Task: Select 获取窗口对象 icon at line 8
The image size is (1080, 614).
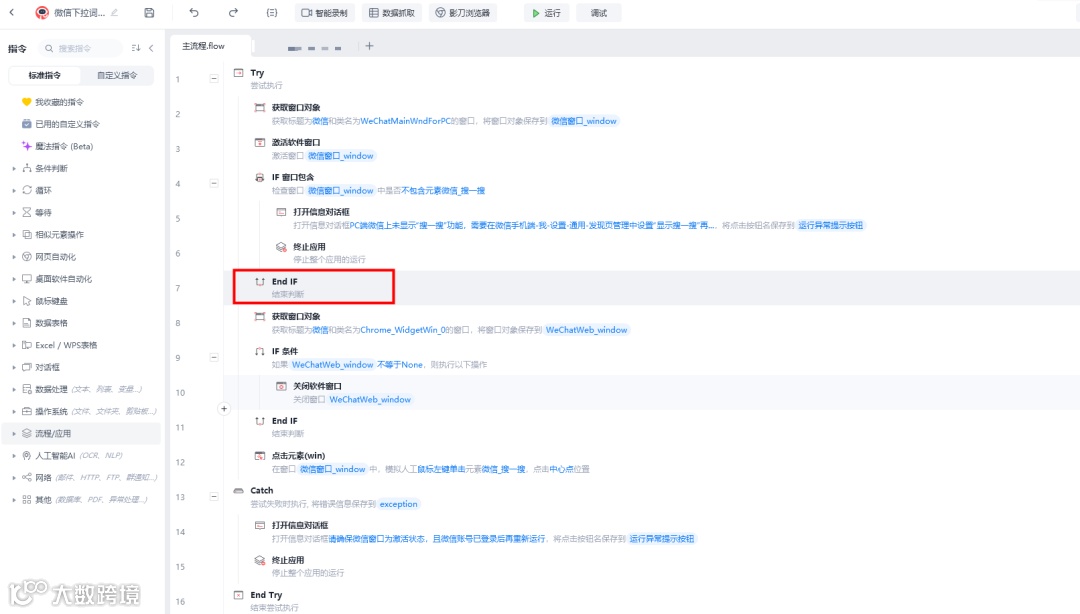Action: (260, 316)
